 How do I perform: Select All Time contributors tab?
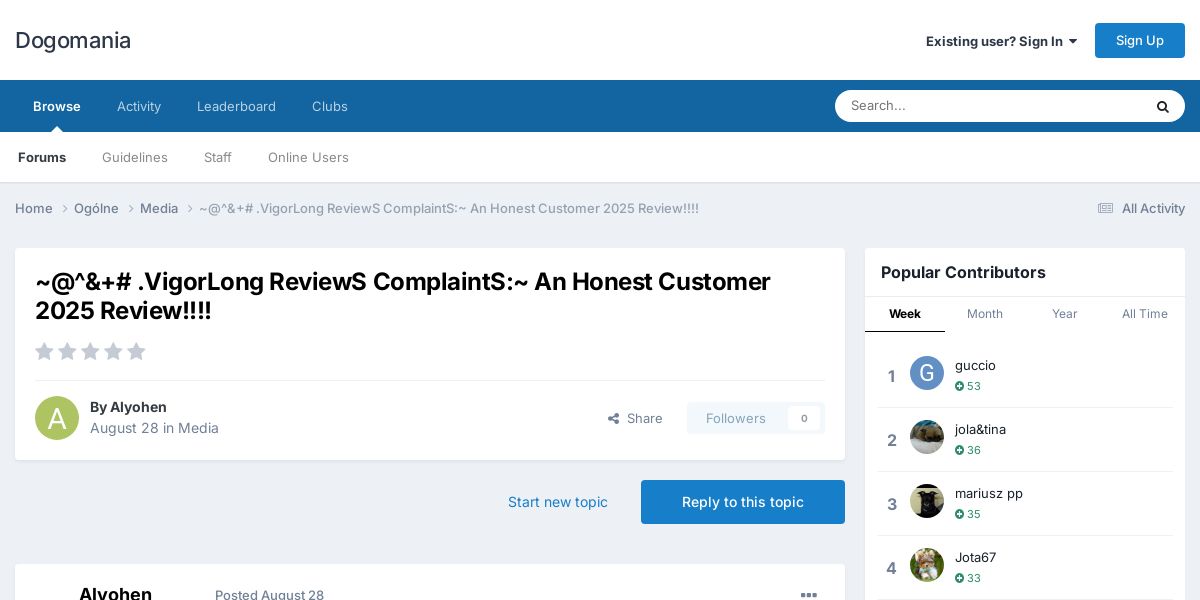1145,314
